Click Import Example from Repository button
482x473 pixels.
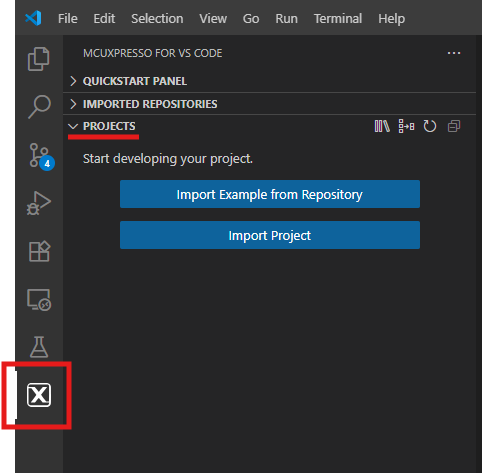pyautogui.click(x=270, y=194)
